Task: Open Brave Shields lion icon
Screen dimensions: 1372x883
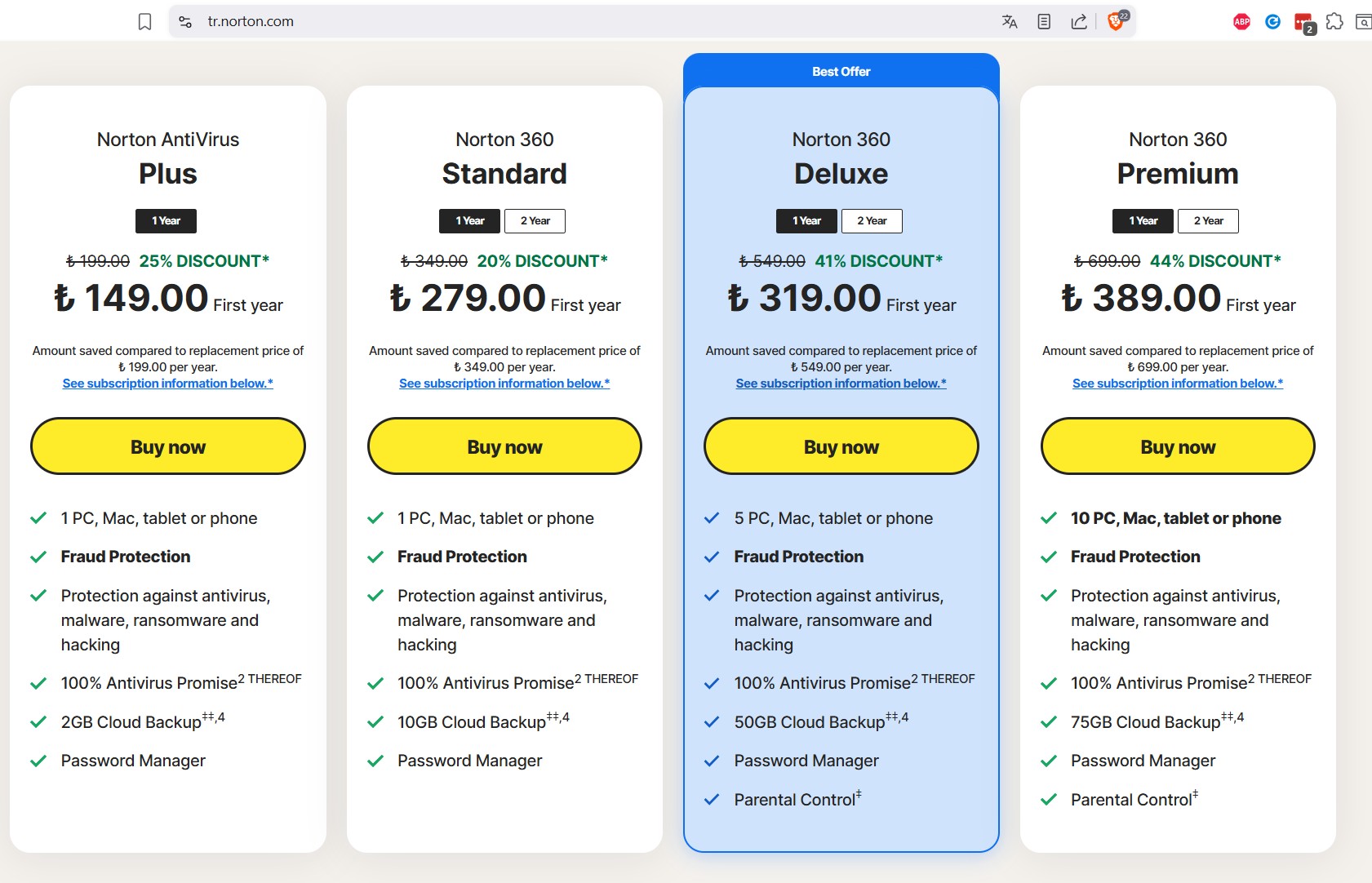Action: tap(1116, 21)
